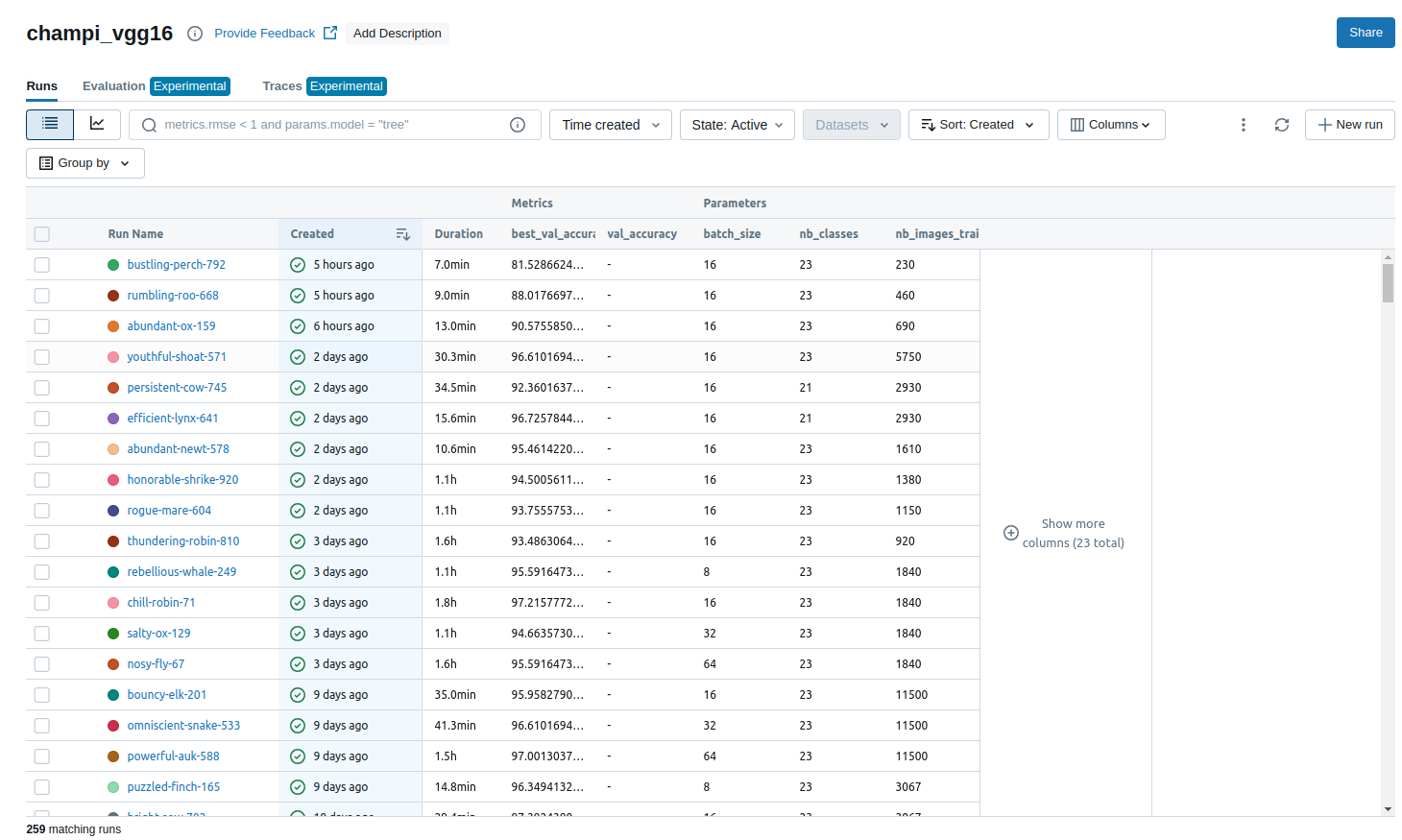Image resolution: width=1402 pixels, height=840 pixels.
Task: Click the batch_size column header
Action: (x=732, y=234)
